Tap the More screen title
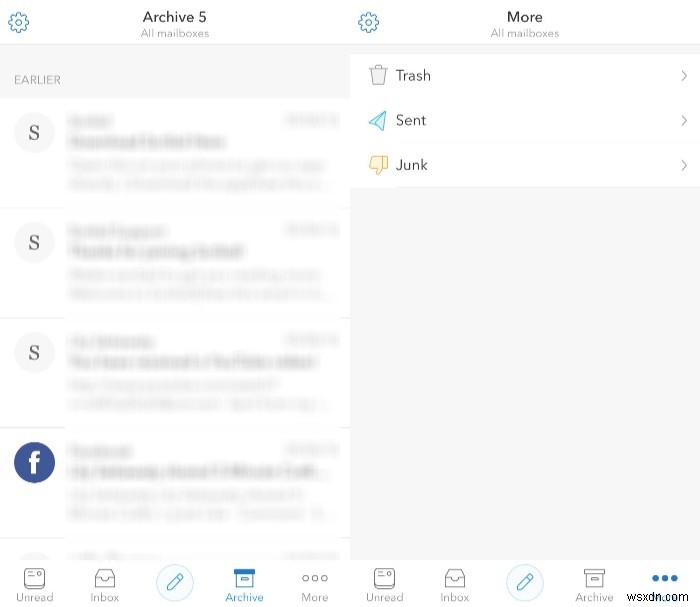 (525, 17)
